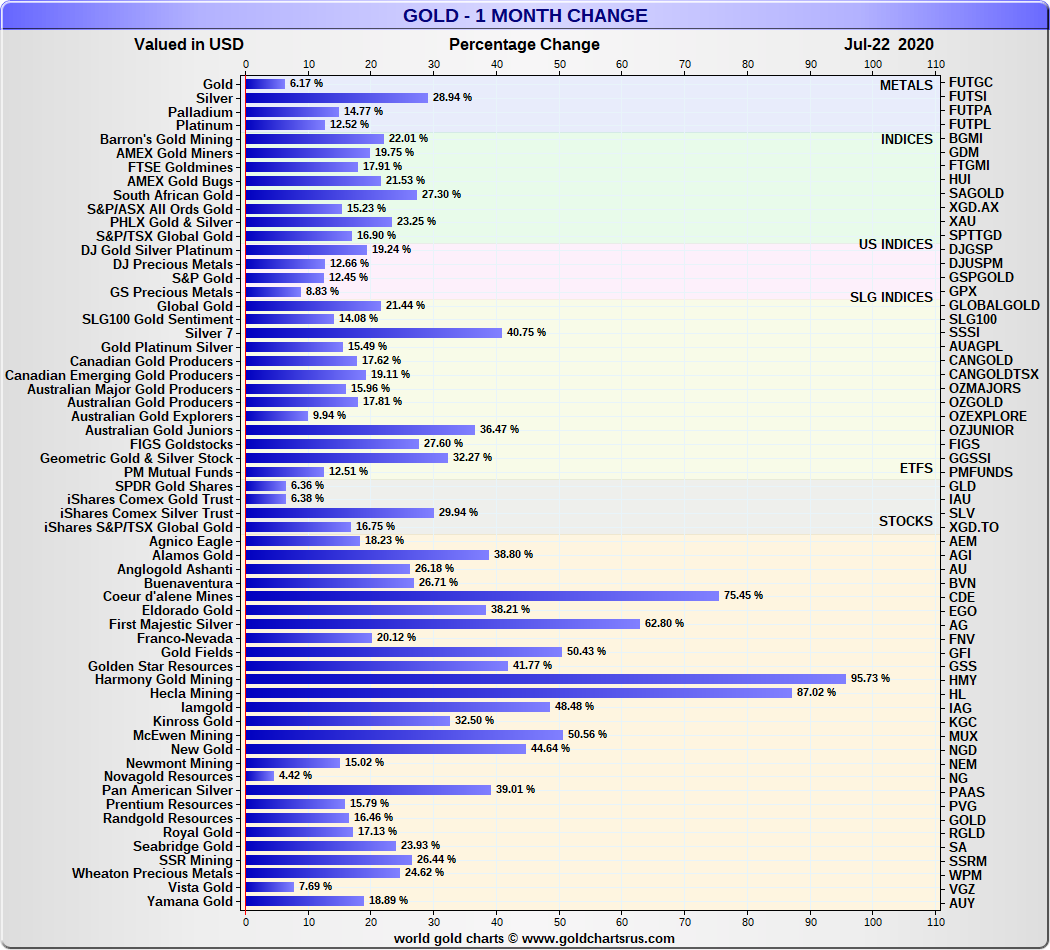Click the value "29.94 %"
Screen dimensions: 1050x950
(458, 512)
